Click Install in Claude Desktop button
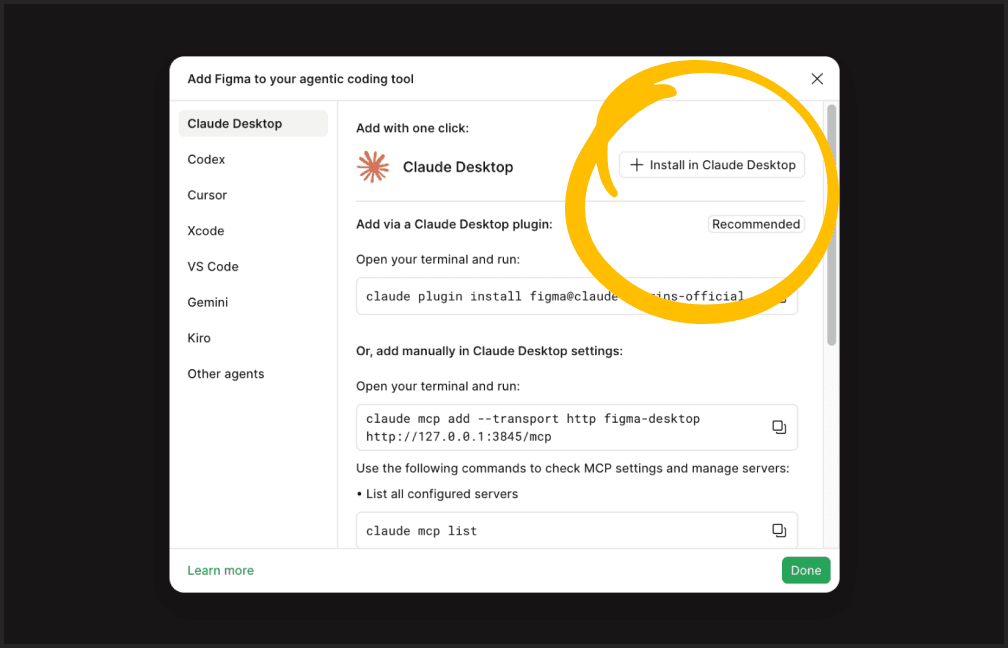1008x648 pixels. pyautogui.click(x=712, y=165)
